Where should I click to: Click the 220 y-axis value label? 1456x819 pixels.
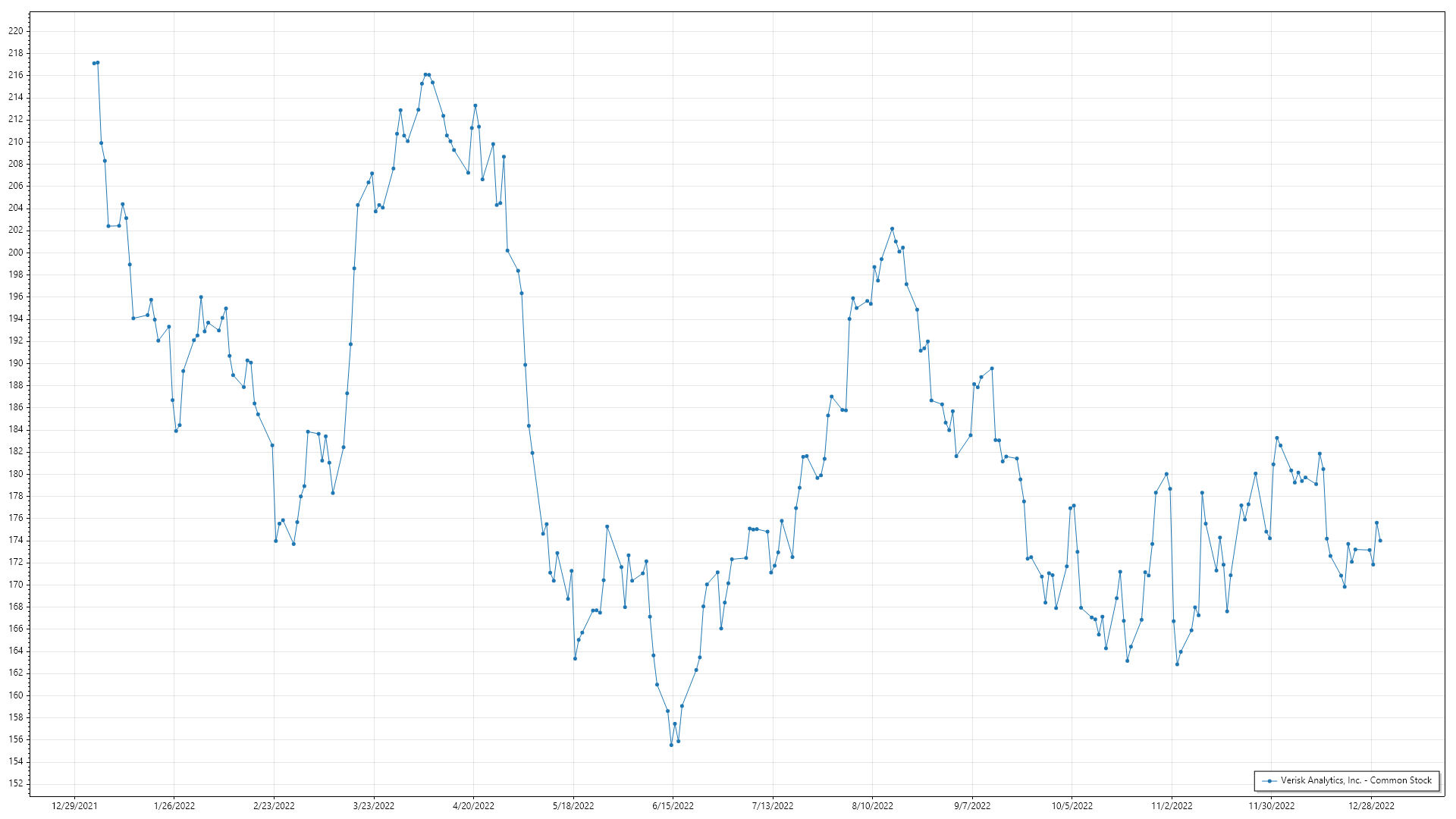16,31
